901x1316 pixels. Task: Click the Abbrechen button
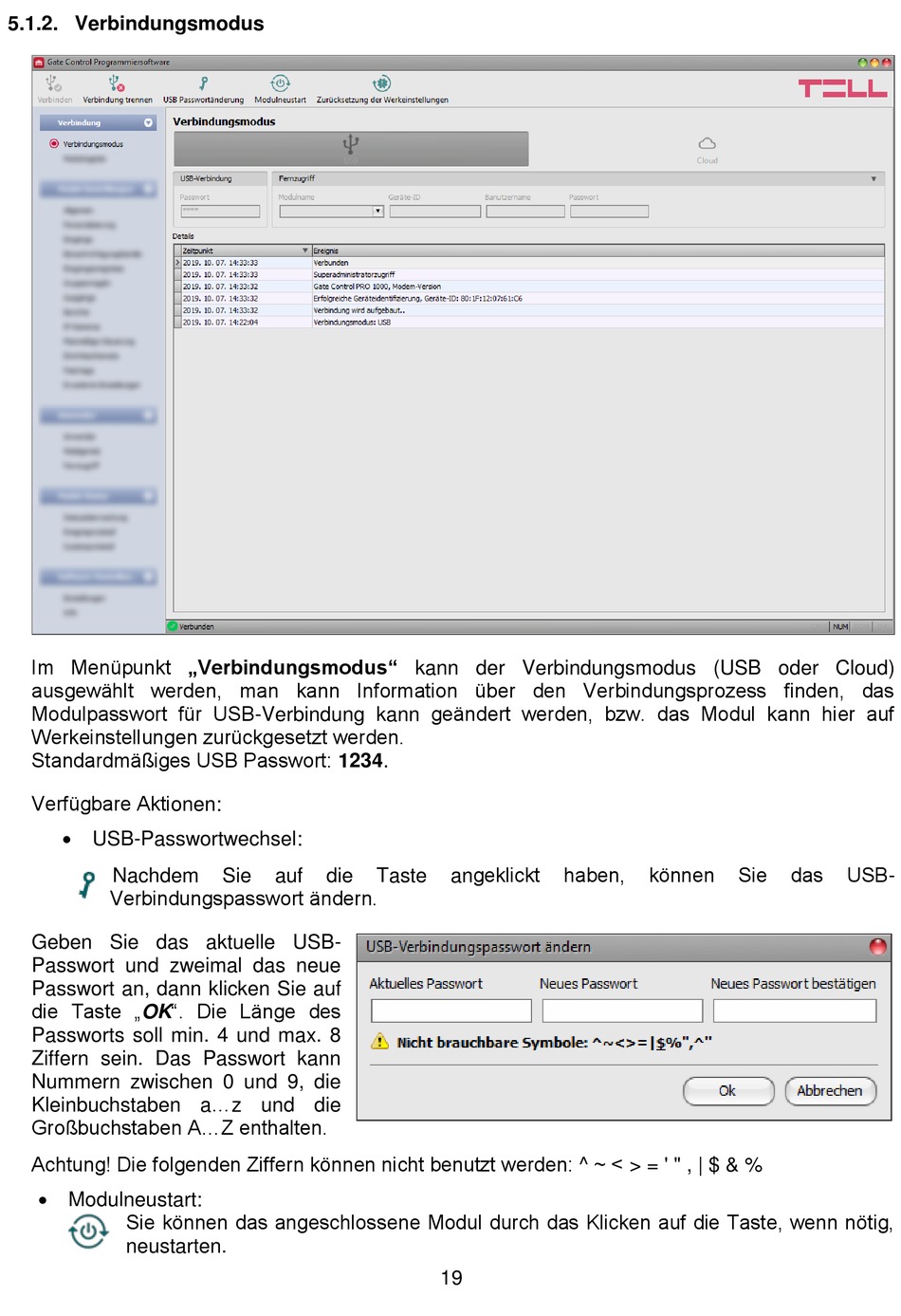(830, 1091)
